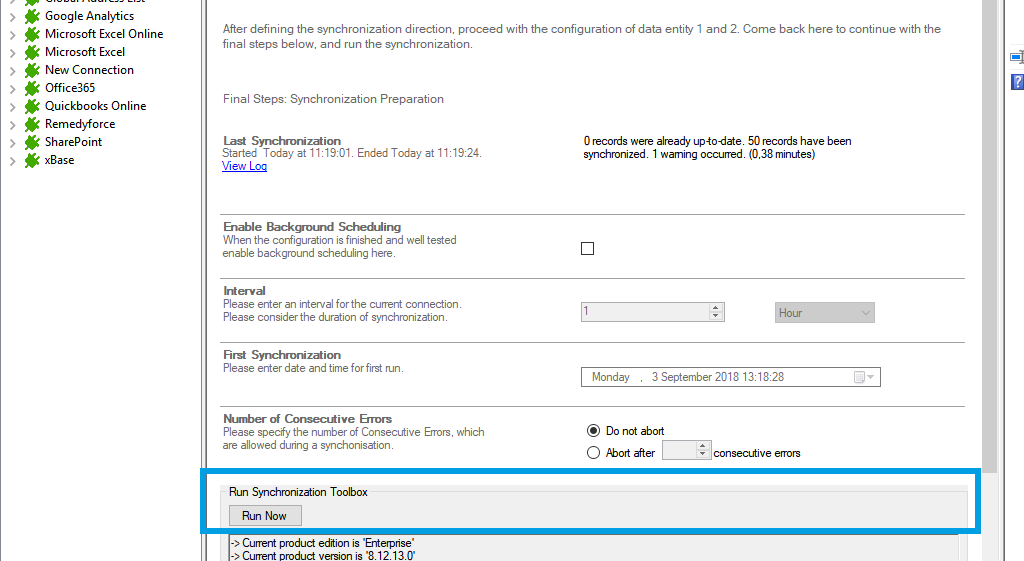Click the blue question mark help icon
1024x561 pixels.
1017,82
